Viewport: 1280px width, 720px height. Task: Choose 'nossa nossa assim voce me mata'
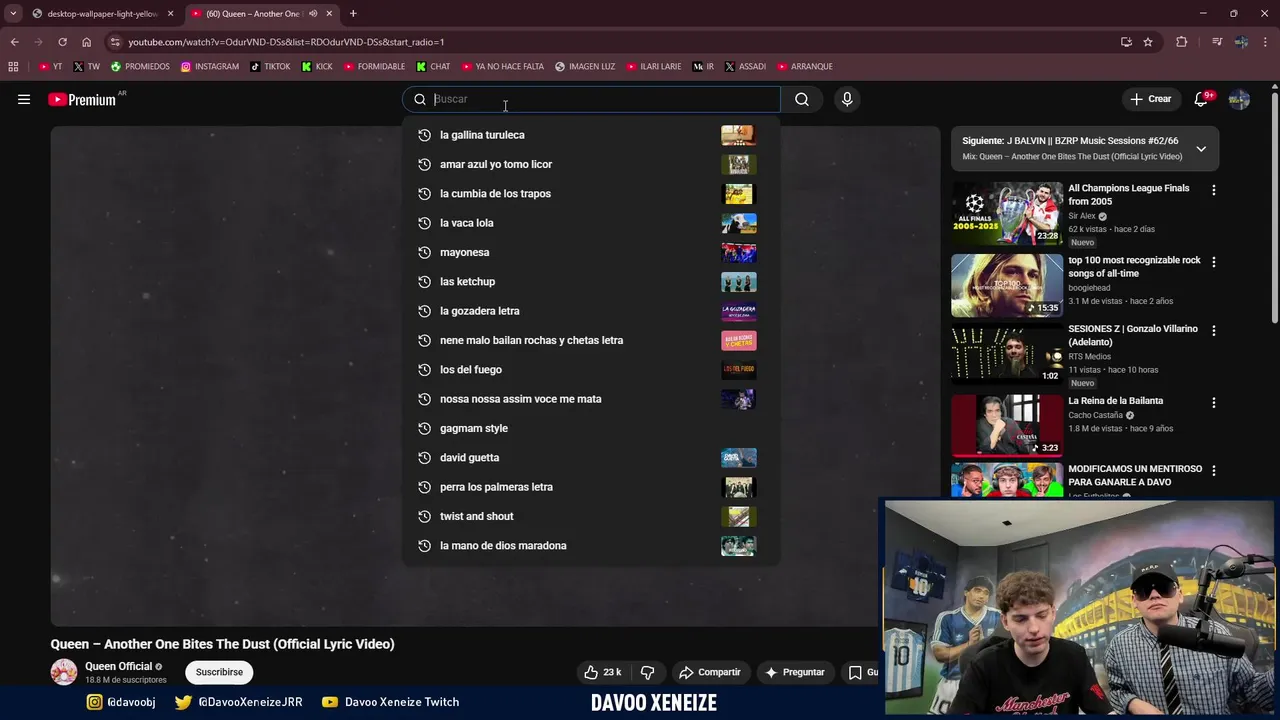[591, 399]
